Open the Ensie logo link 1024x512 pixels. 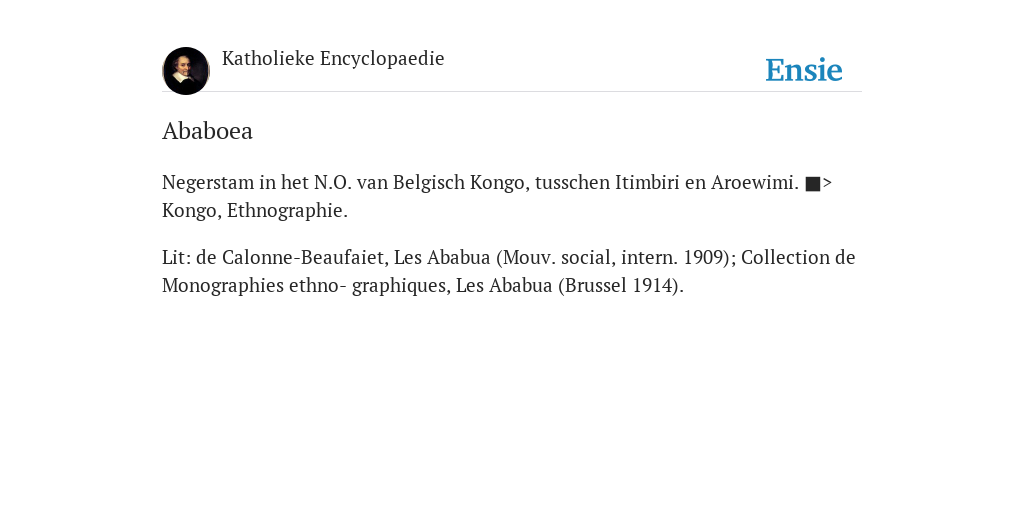804,70
